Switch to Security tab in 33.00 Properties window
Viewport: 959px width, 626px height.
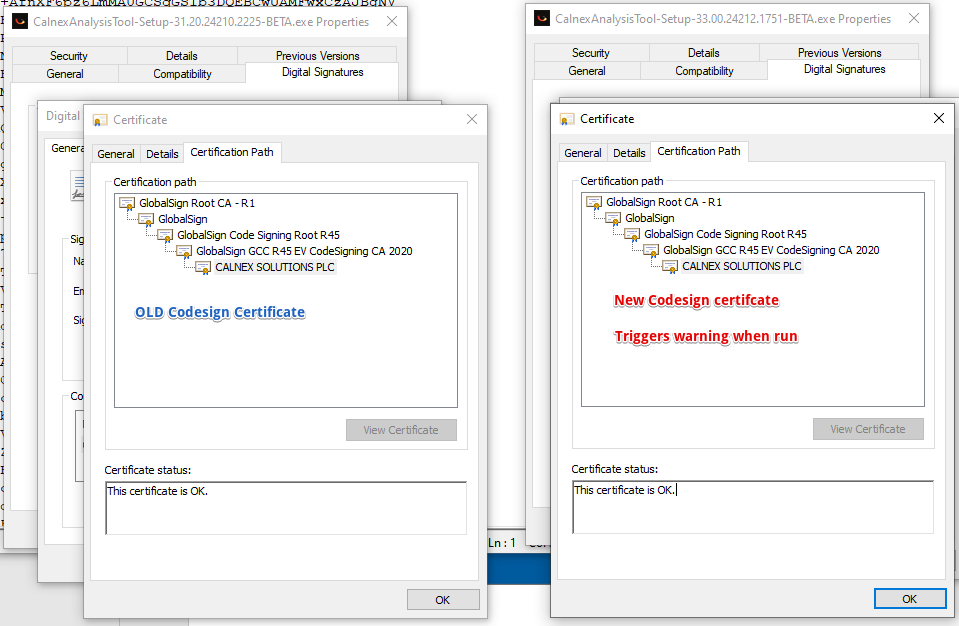click(x=590, y=53)
